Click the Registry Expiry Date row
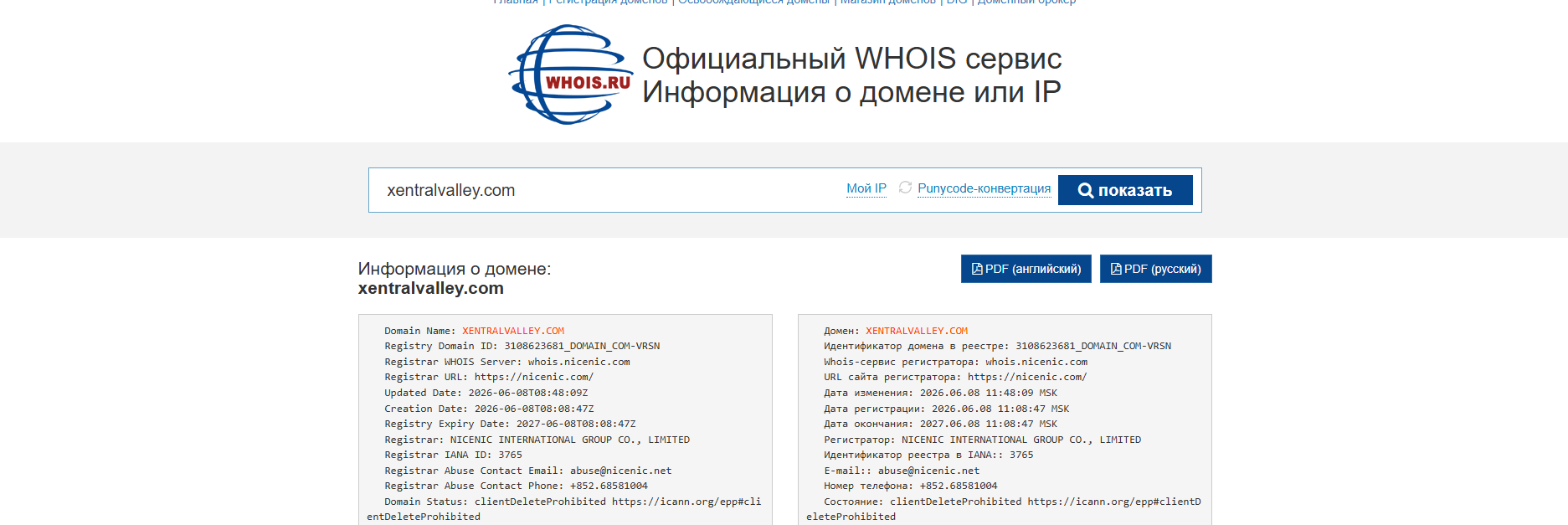Viewport: 1568px width, 525px height. click(x=510, y=424)
